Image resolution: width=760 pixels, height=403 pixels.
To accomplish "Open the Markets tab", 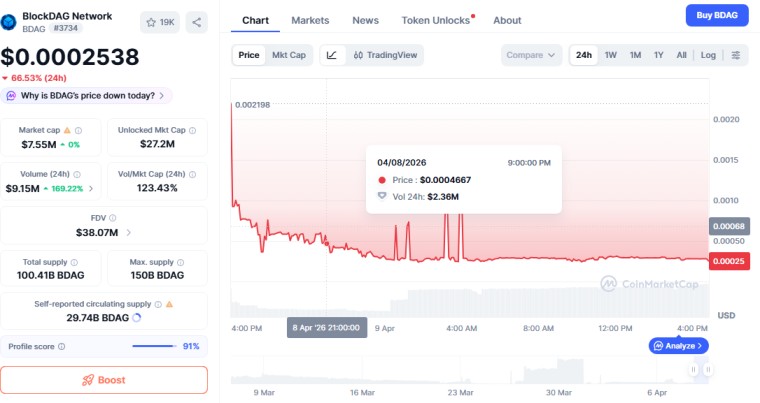I will tap(310, 20).
